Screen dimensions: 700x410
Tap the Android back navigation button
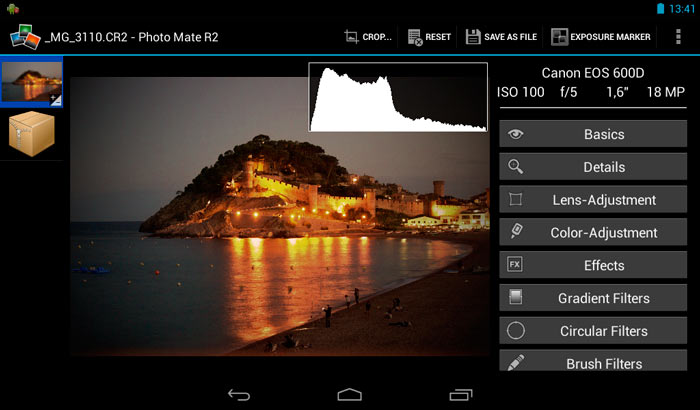[x=239, y=394]
